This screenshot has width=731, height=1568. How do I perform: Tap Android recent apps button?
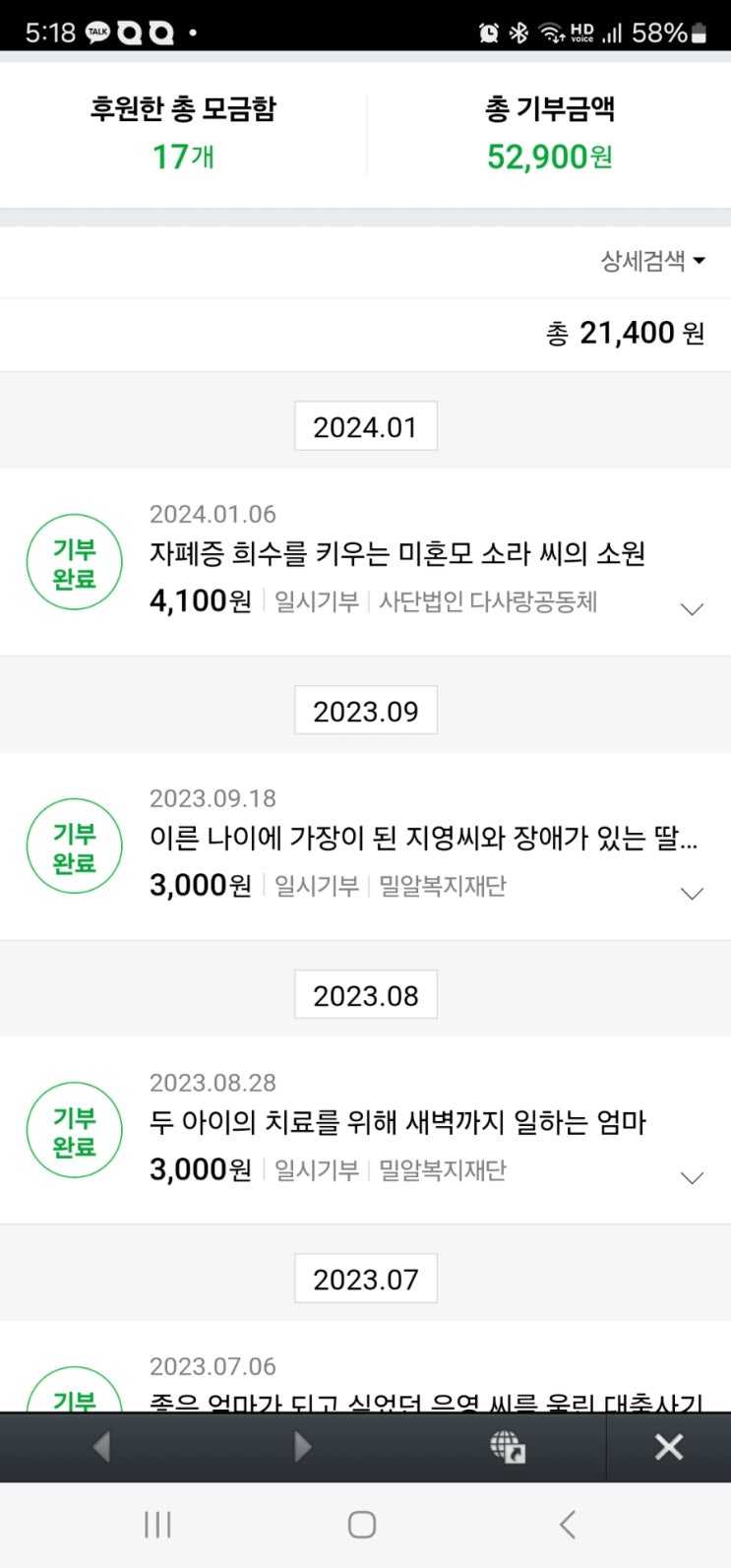[157, 1525]
